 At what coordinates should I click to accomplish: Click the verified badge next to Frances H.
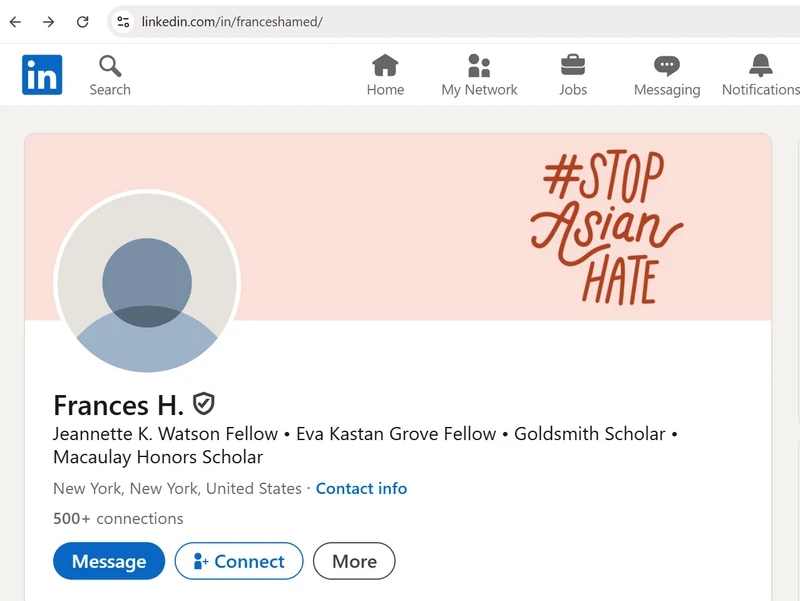click(203, 404)
